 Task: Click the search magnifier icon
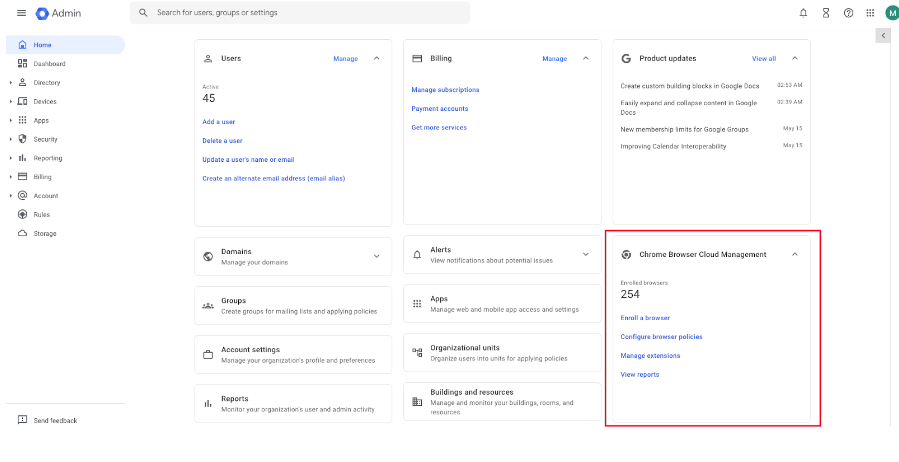click(143, 13)
